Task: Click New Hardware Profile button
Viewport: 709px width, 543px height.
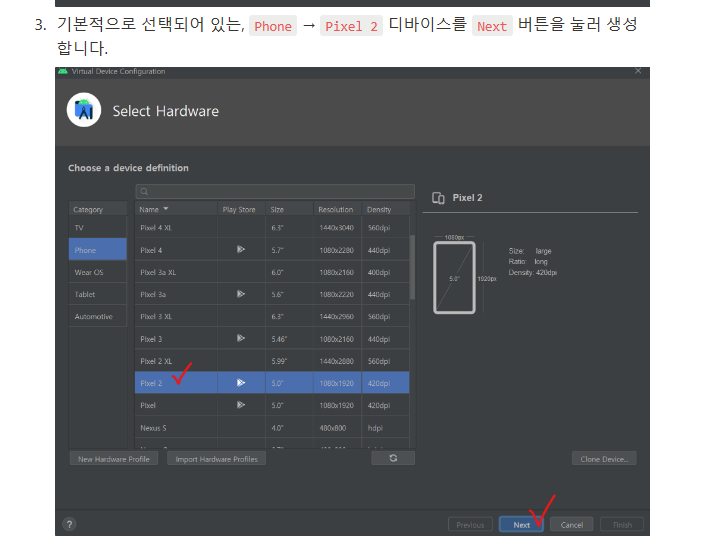Action: (113, 458)
